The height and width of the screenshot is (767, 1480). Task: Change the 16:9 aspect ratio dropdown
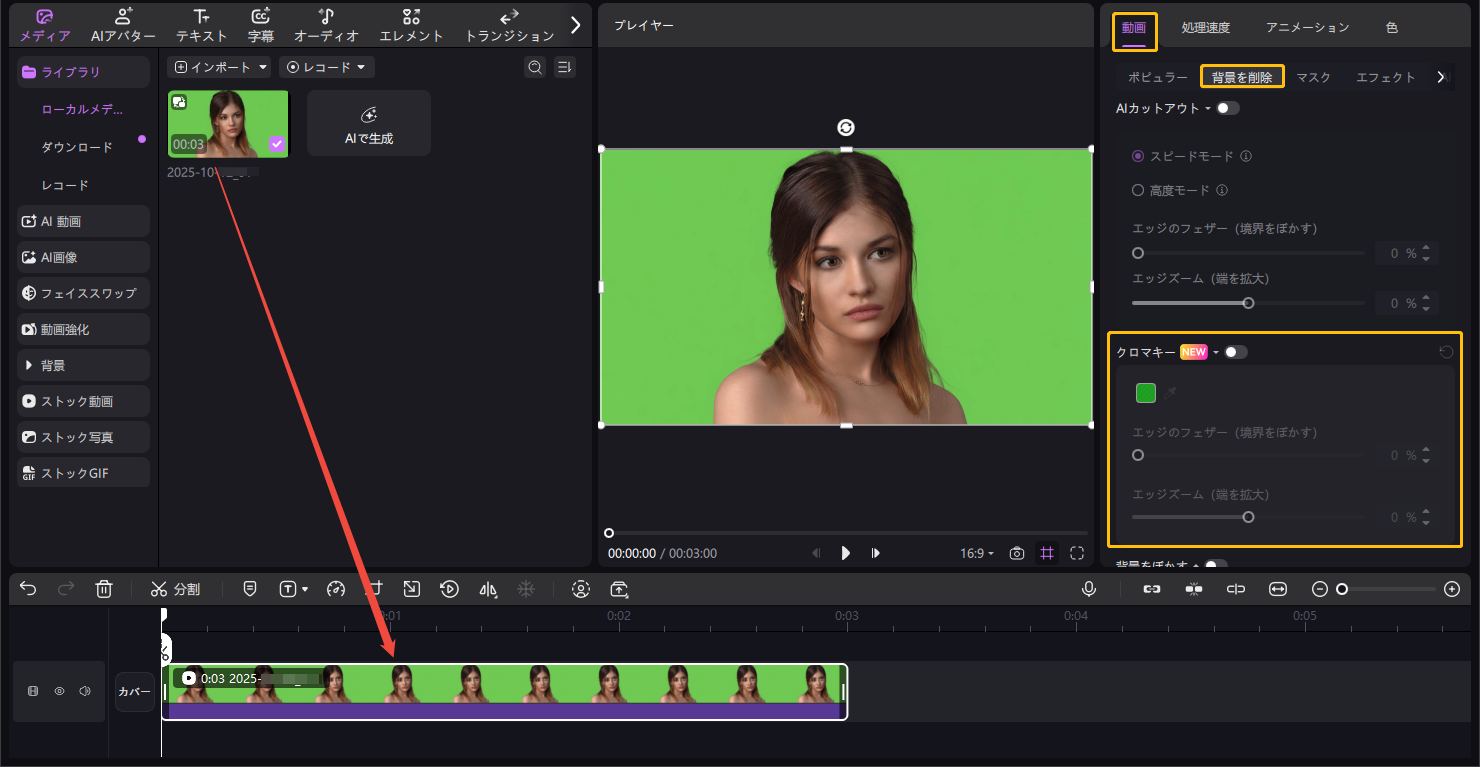tap(977, 553)
